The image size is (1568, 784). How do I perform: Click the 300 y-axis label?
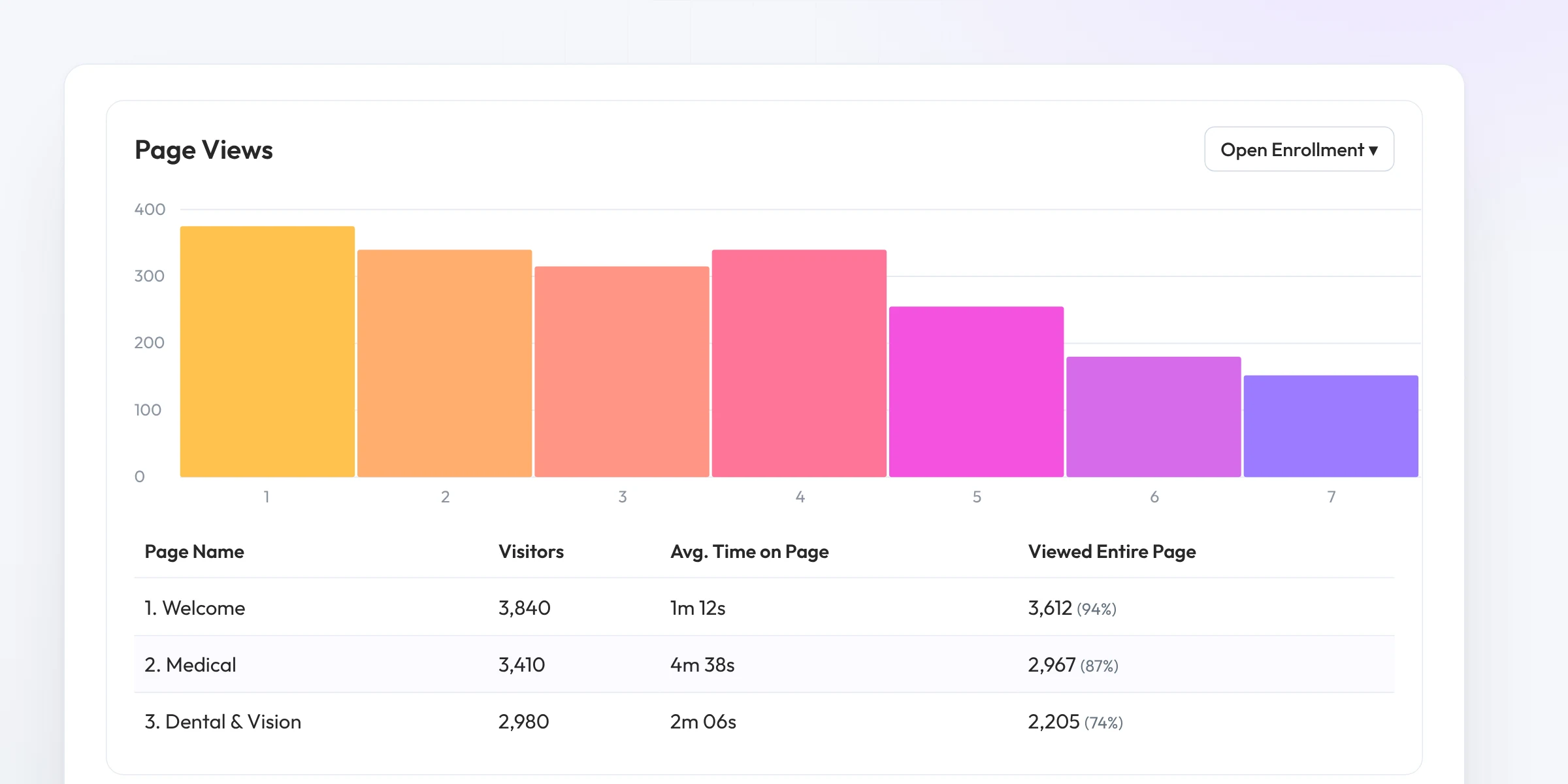tap(150, 276)
